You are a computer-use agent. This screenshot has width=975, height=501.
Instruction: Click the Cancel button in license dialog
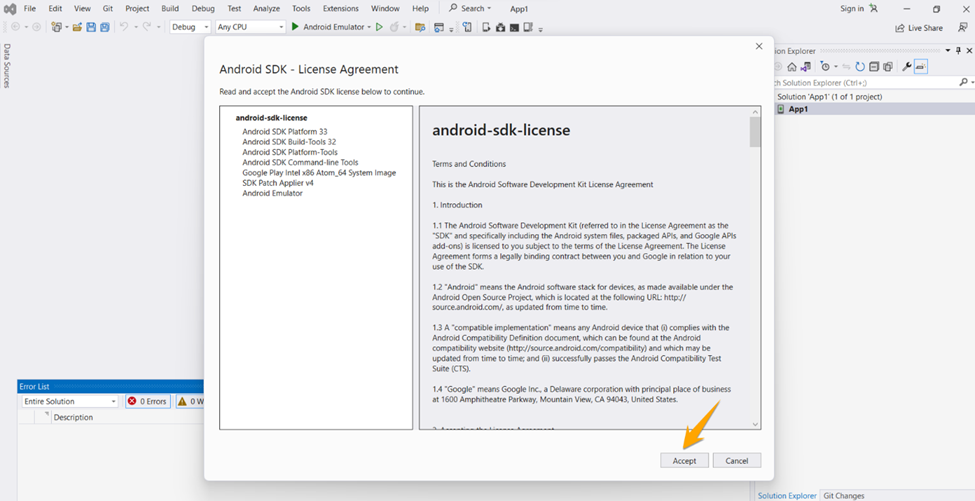tap(736, 461)
